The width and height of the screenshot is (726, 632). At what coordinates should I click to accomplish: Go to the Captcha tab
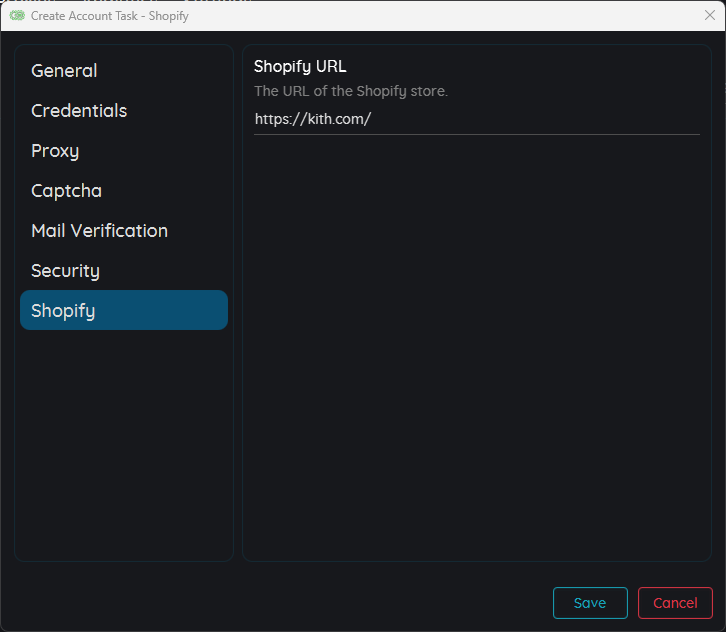[66, 191]
